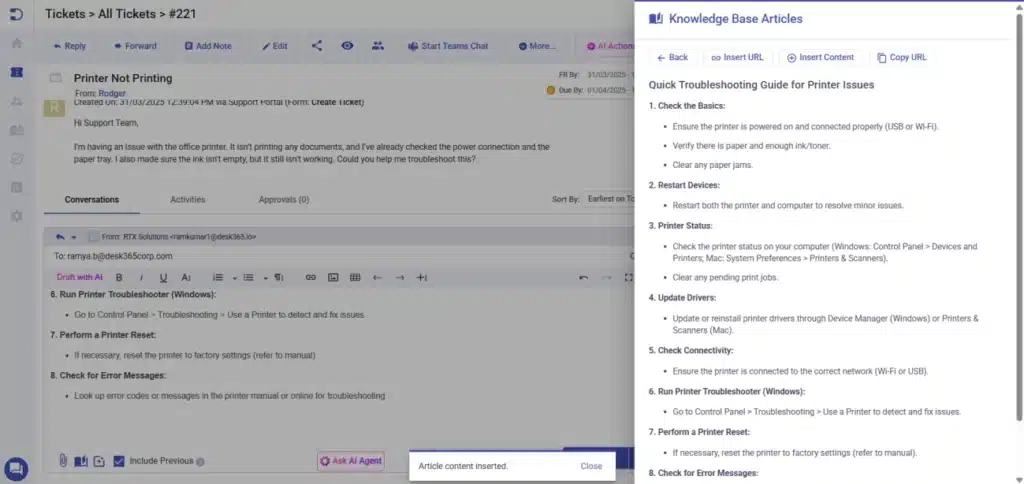The height and width of the screenshot is (484, 1024).
Task: Open the knowledge base book icon below editor
Action: [x=80, y=461]
